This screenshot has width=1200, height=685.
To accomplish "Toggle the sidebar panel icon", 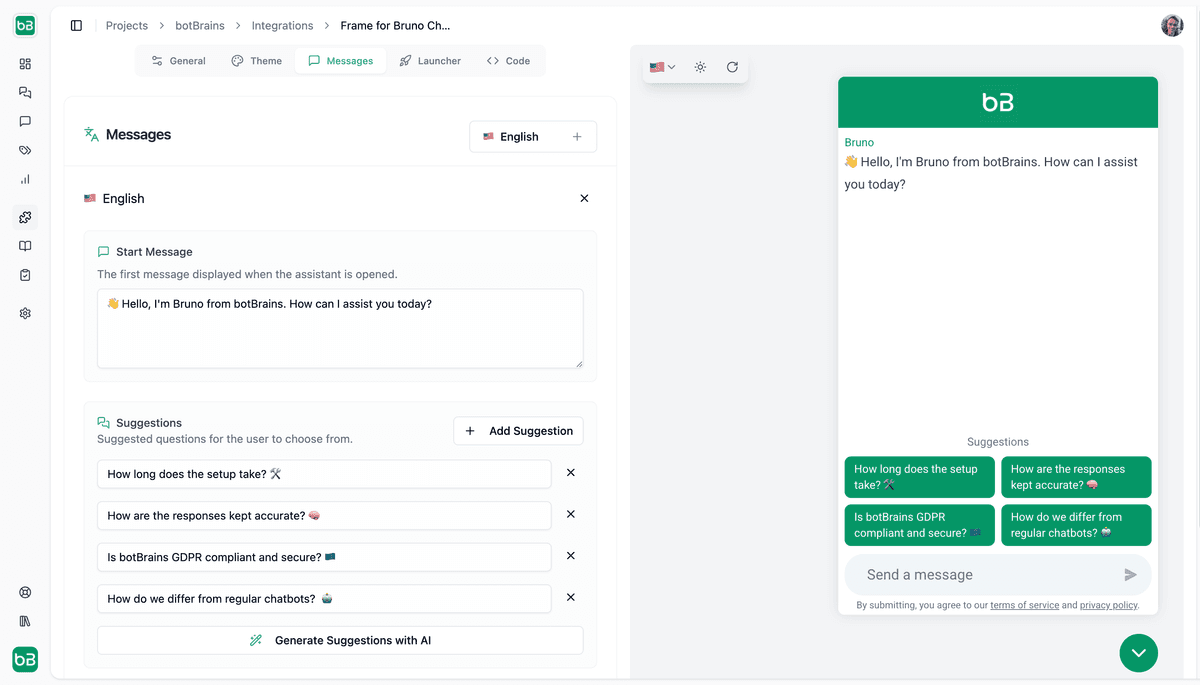I will pyautogui.click(x=76, y=26).
